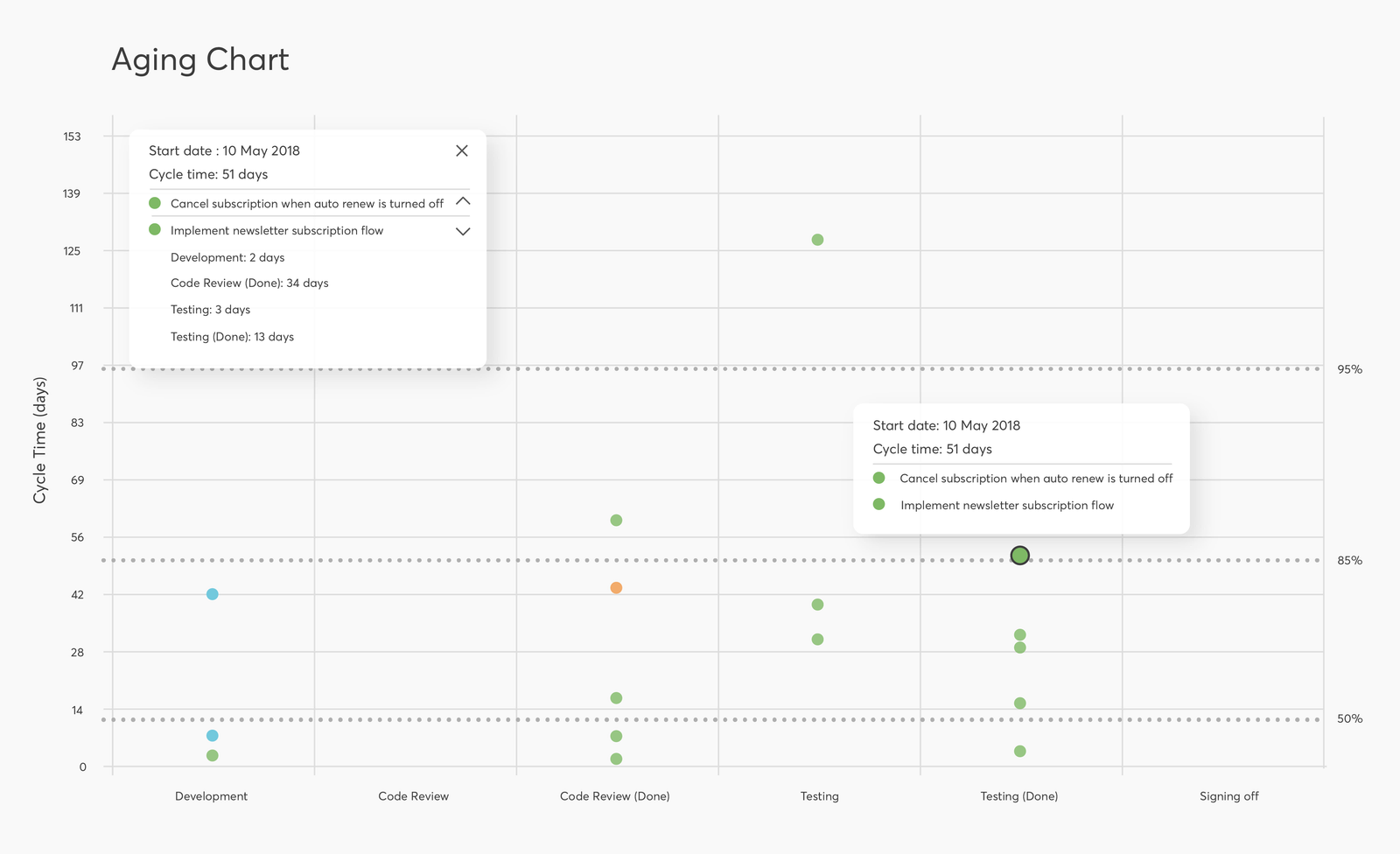The height and width of the screenshot is (854, 1400).
Task: Click the blue dot at 42 days in Development
Action: tap(212, 594)
